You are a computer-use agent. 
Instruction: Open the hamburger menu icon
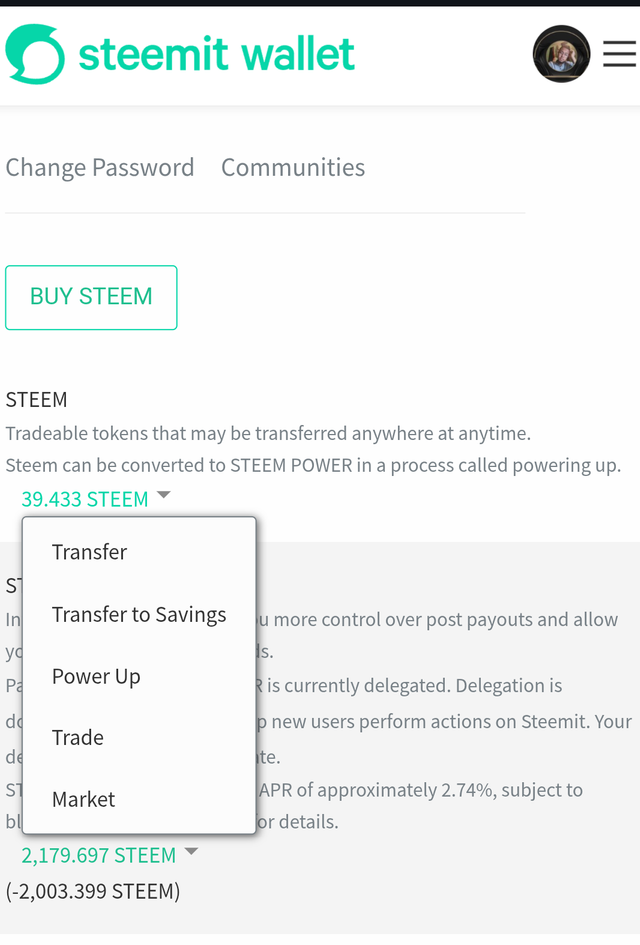[x=619, y=54]
